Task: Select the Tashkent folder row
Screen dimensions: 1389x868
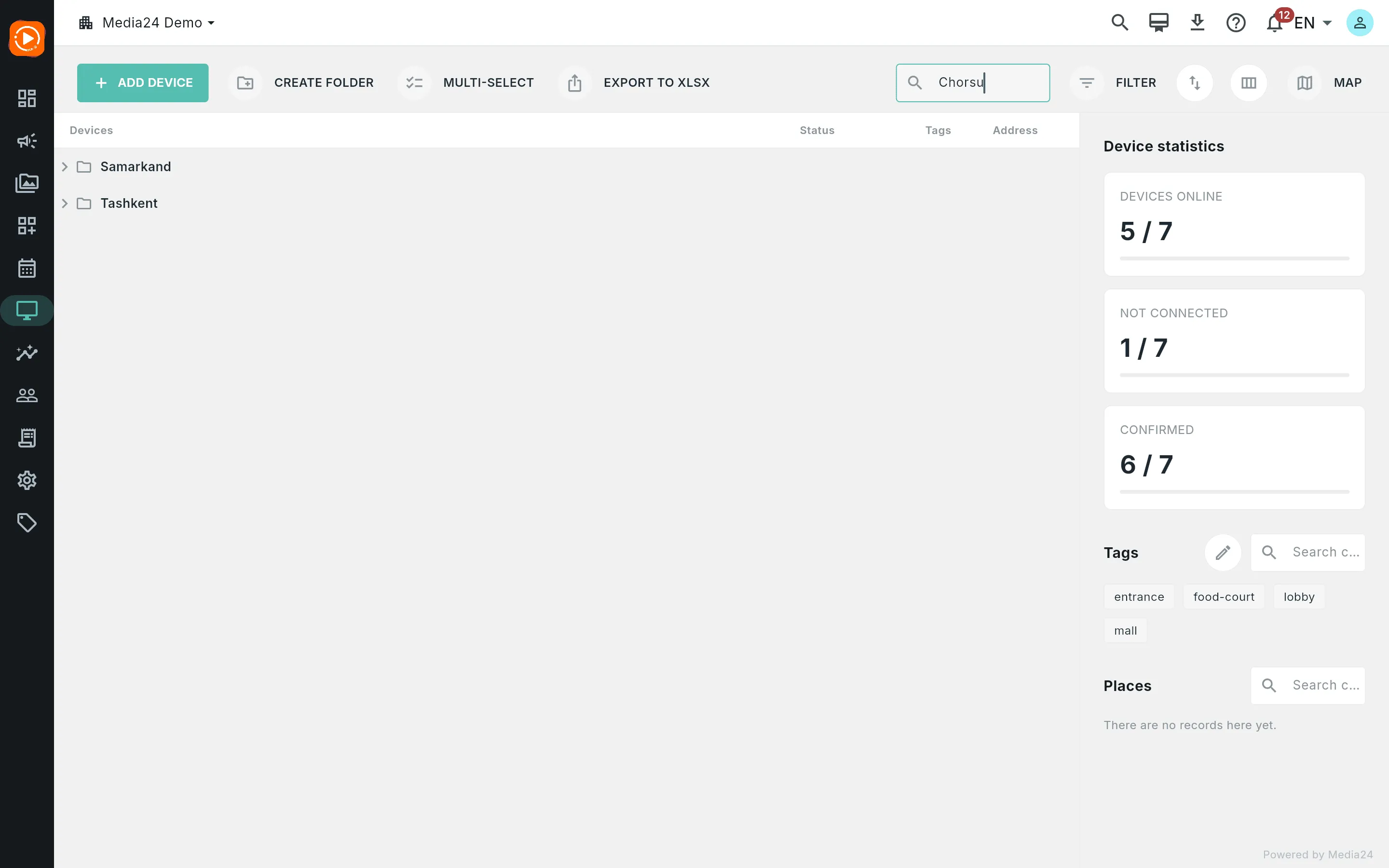Action: click(567, 203)
